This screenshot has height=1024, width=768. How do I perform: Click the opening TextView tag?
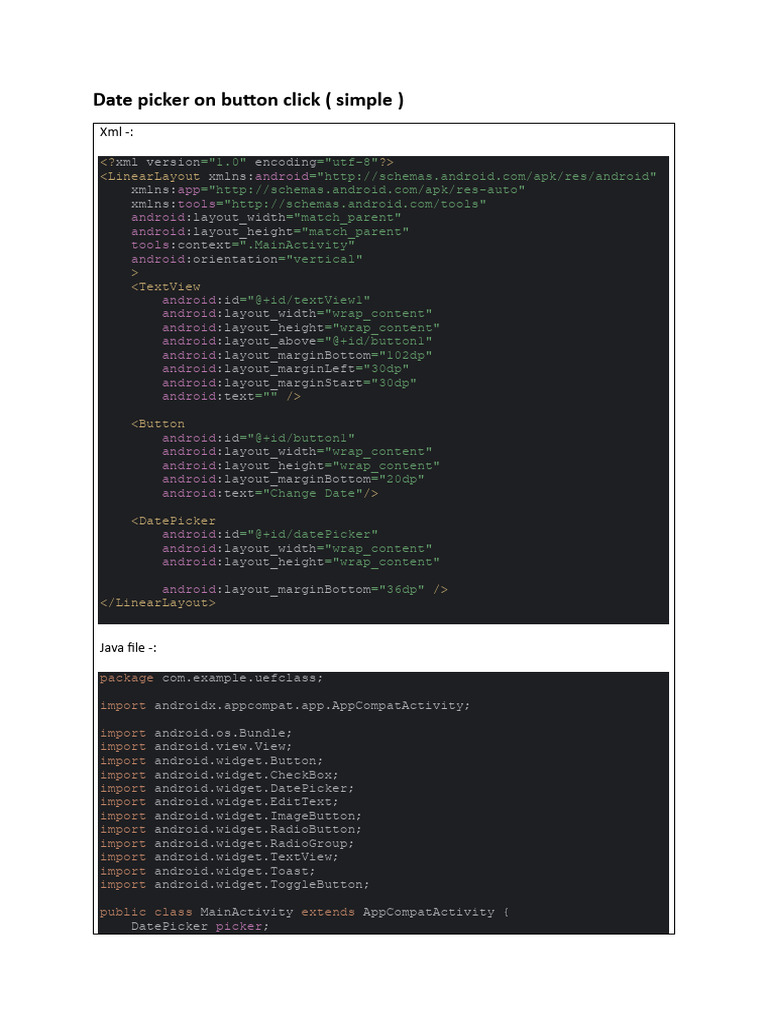pos(165,286)
